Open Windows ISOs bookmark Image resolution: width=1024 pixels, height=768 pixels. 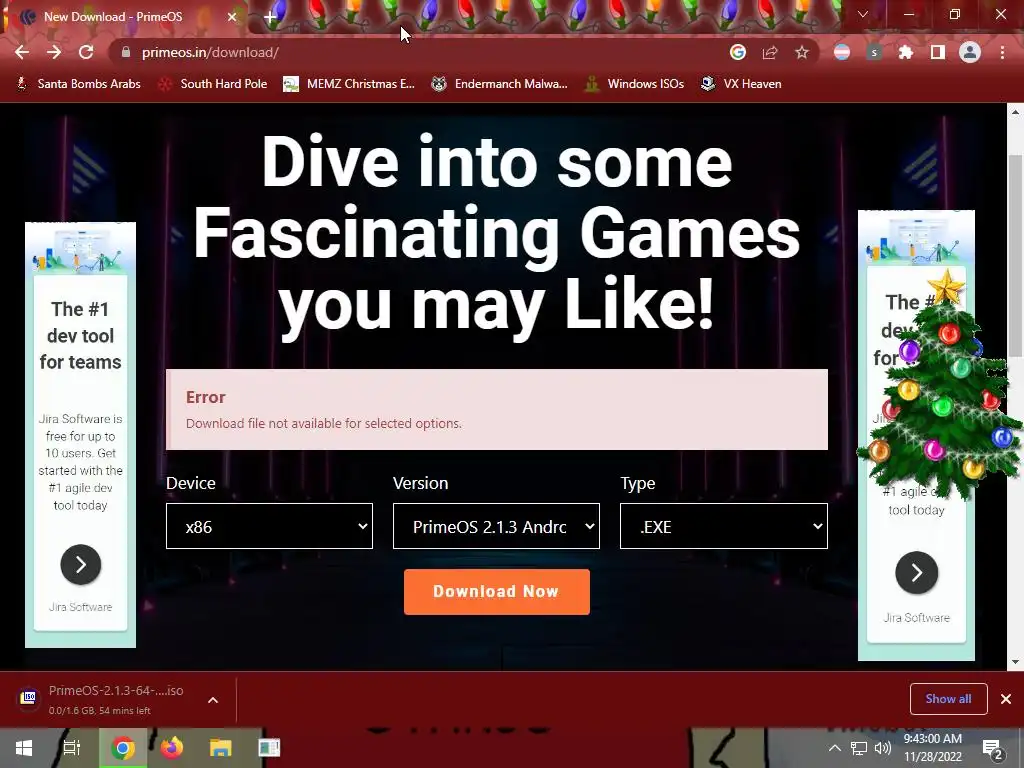[x=634, y=84]
